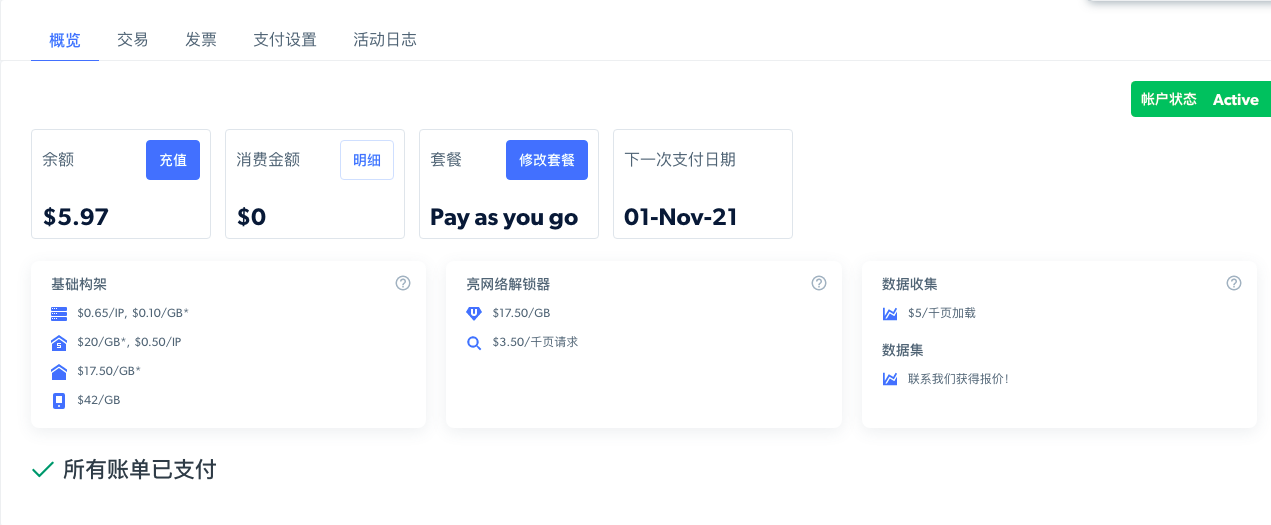Open help icon for 亮网络解锁器 card
The image size is (1271, 525).
(x=819, y=283)
